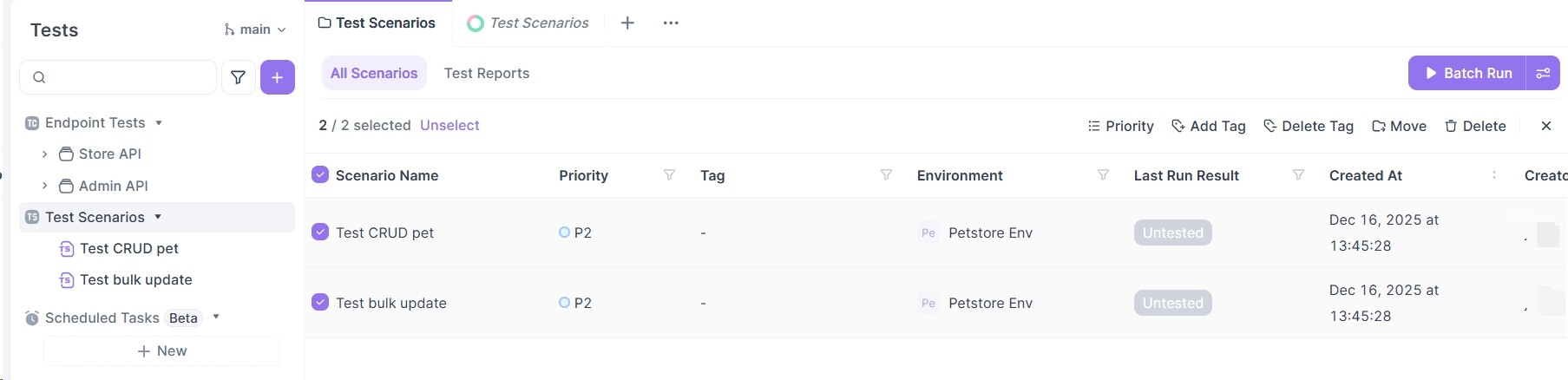Open the tab bar more options ellipsis

click(x=671, y=23)
